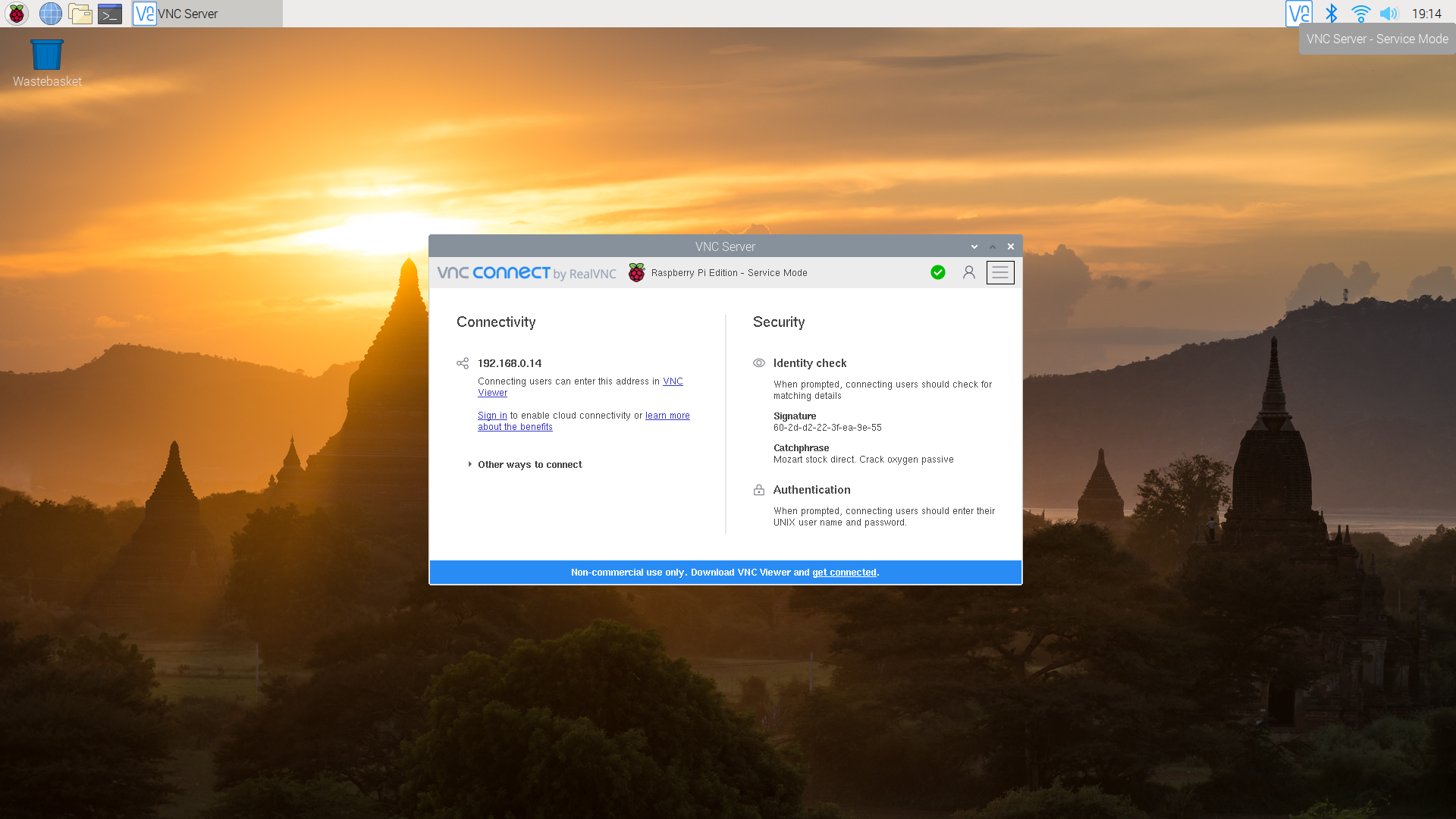Click the user account icon

pos(968,272)
